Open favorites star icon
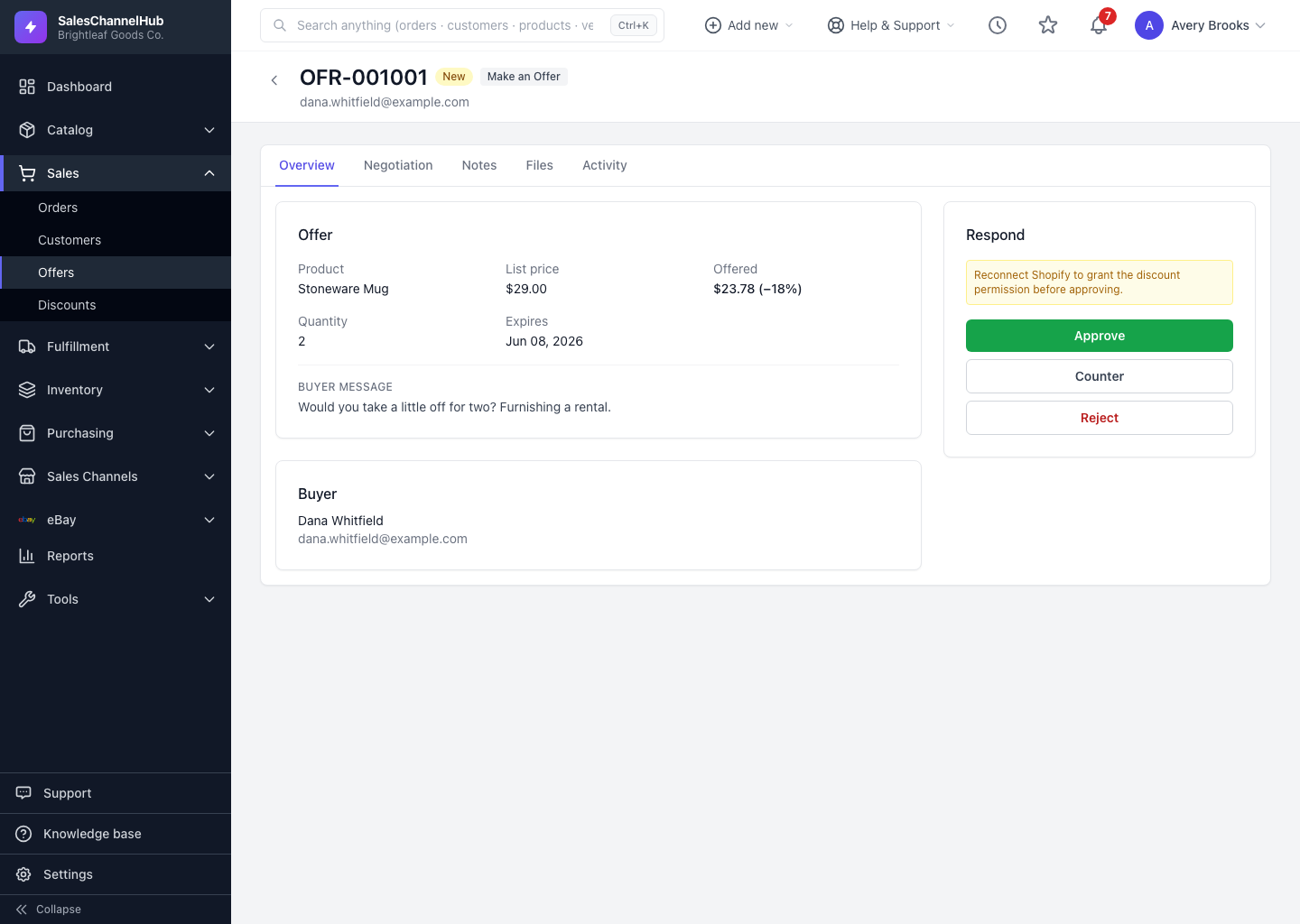This screenshot has height=924, width=1300. 1048,25
